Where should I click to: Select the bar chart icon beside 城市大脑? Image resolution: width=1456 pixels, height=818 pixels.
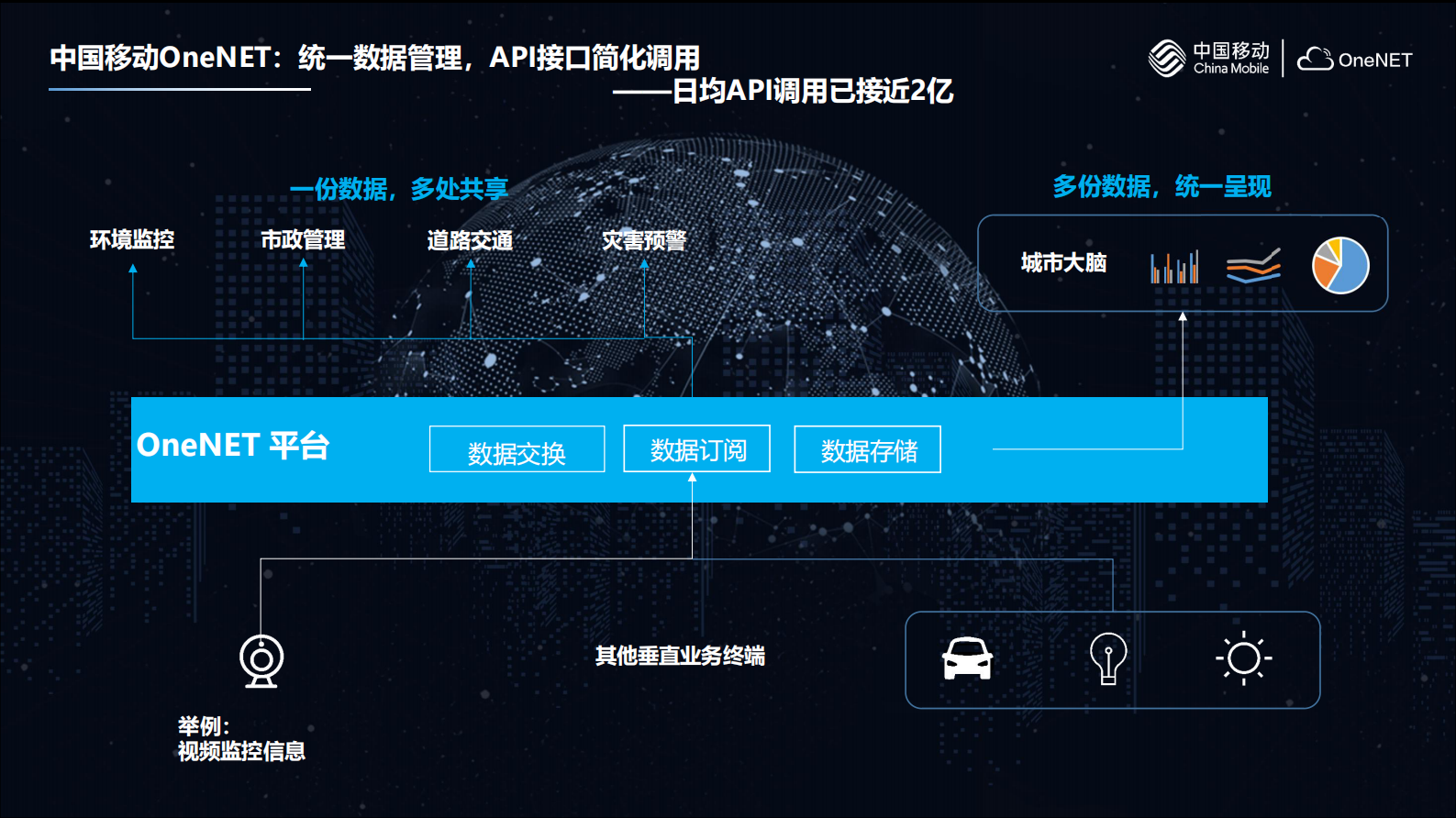(x=1174, y=267)
